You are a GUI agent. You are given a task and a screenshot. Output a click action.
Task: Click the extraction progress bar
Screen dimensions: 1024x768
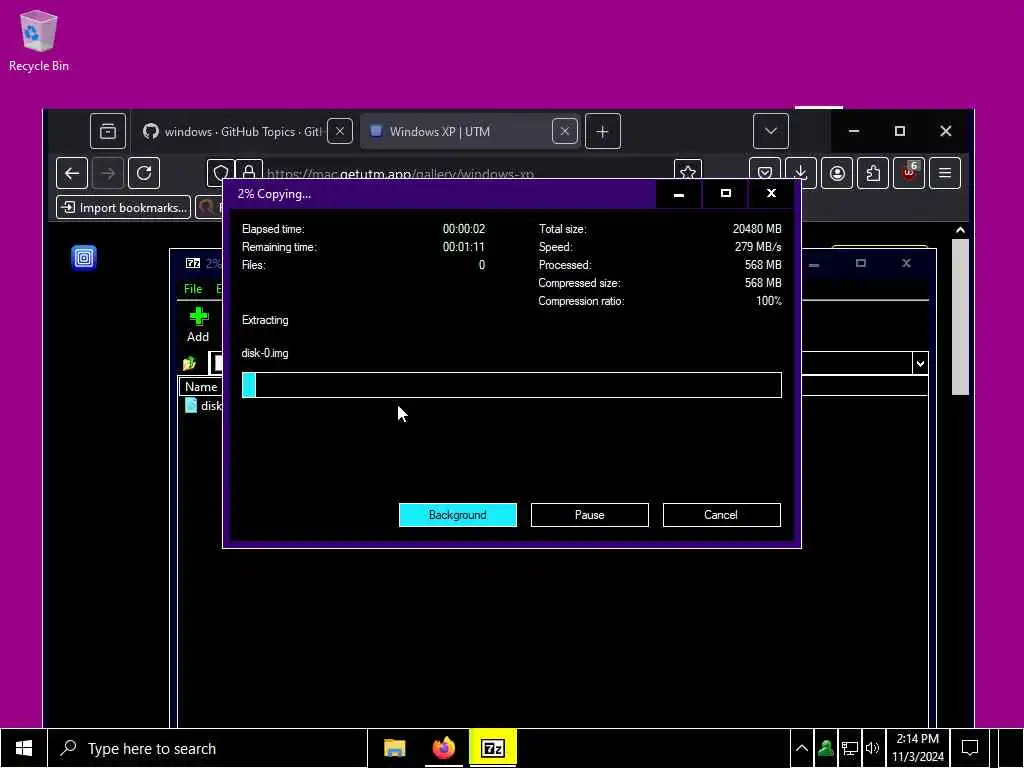pos(511,385)
